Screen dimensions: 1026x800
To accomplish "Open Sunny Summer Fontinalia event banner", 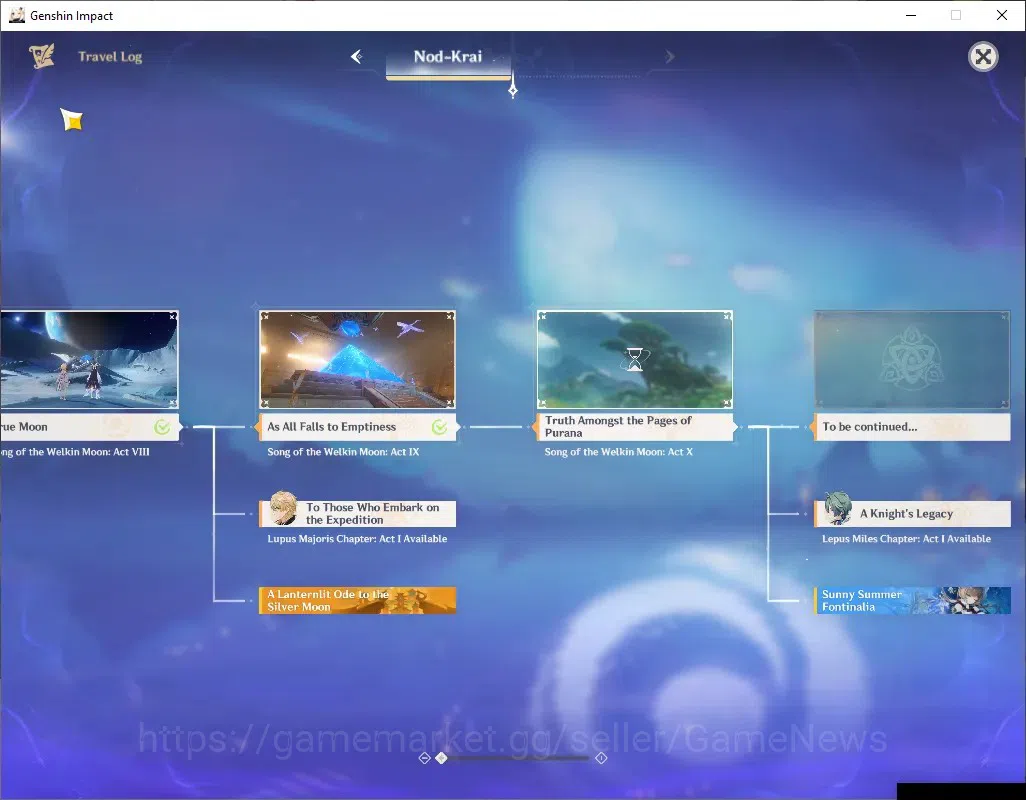I will [x=912, y=600].
